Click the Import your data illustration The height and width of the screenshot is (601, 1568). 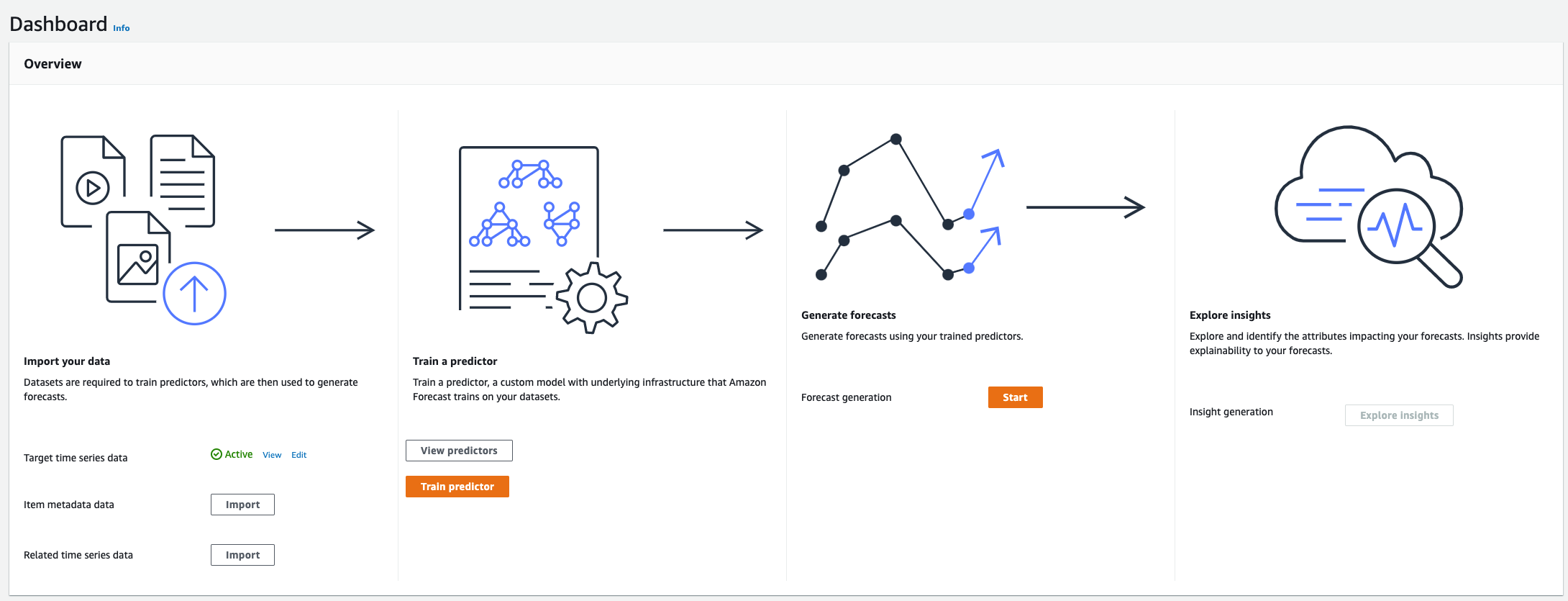point(143,229)
